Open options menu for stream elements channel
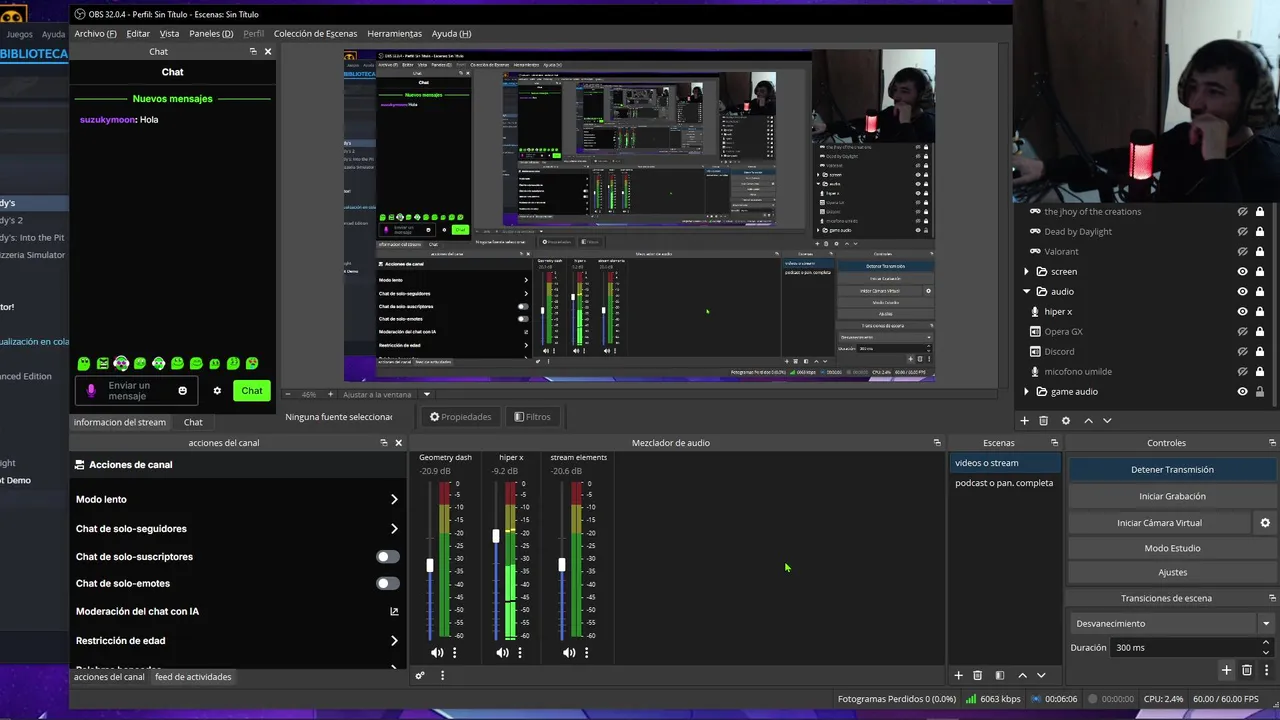Screen dimensions: 1280x720 pyautogui.click(x=586, y=652)
